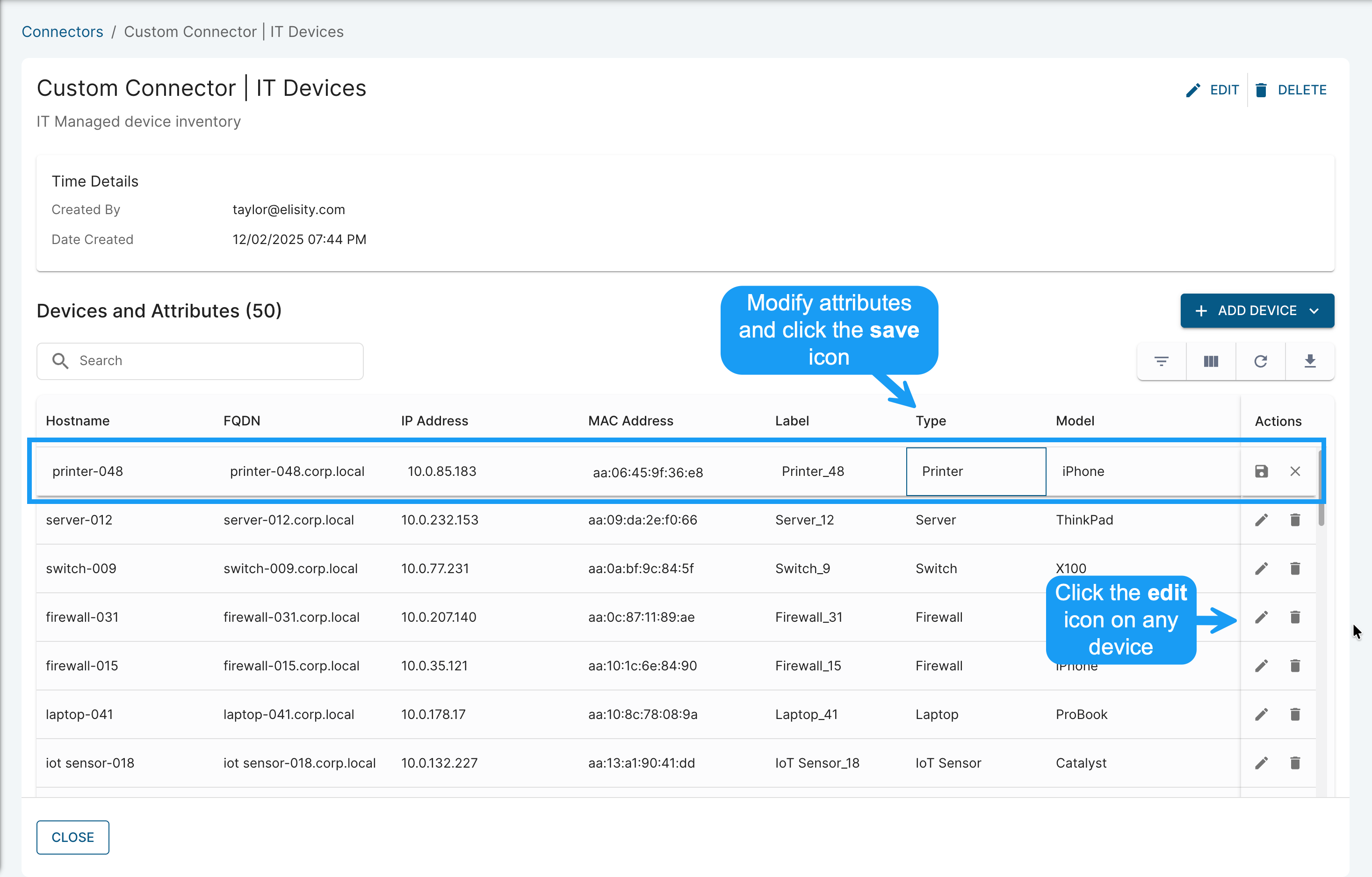Go to Connectors breadcrumb link
This screenshot has height=877, width=1372.
click(x=63, y=32)
